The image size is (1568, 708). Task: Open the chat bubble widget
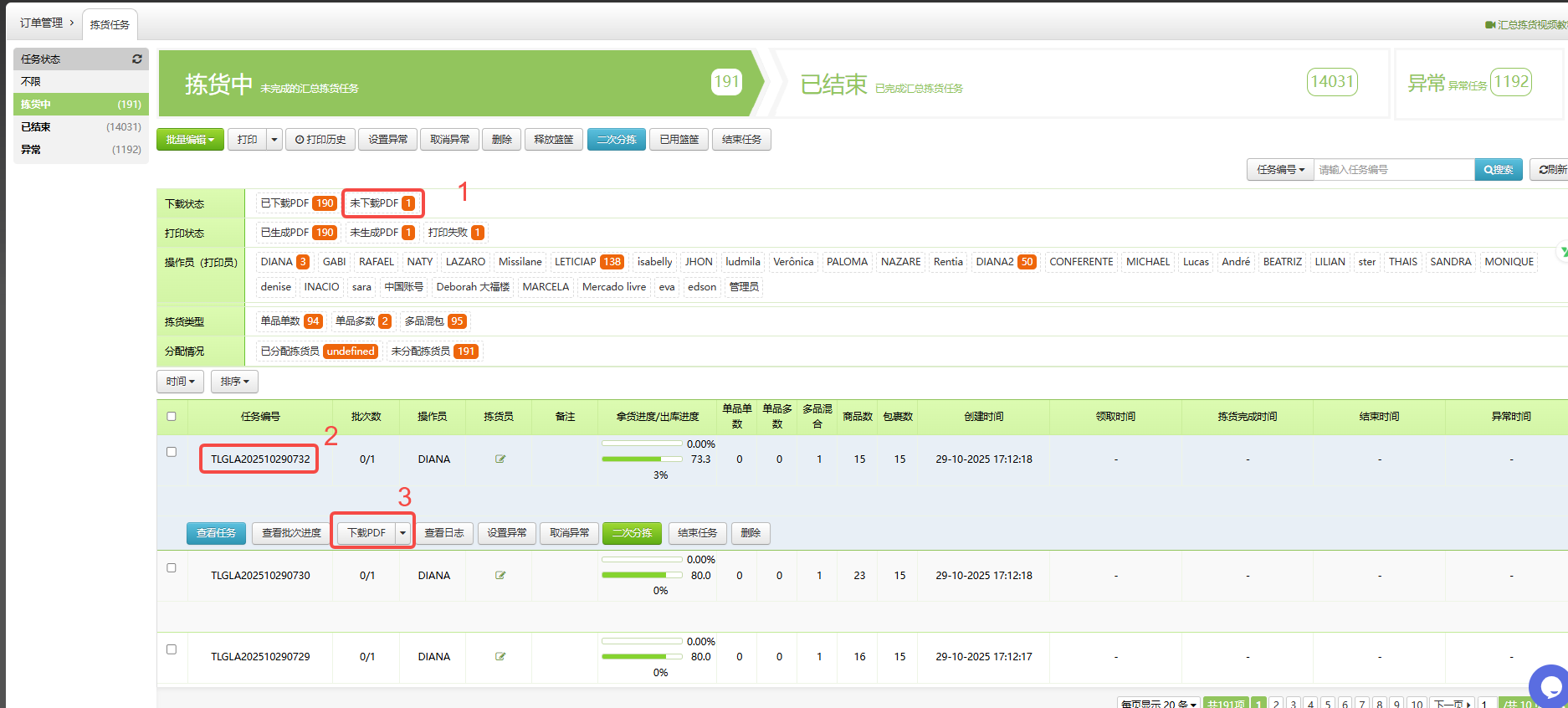1551,687
